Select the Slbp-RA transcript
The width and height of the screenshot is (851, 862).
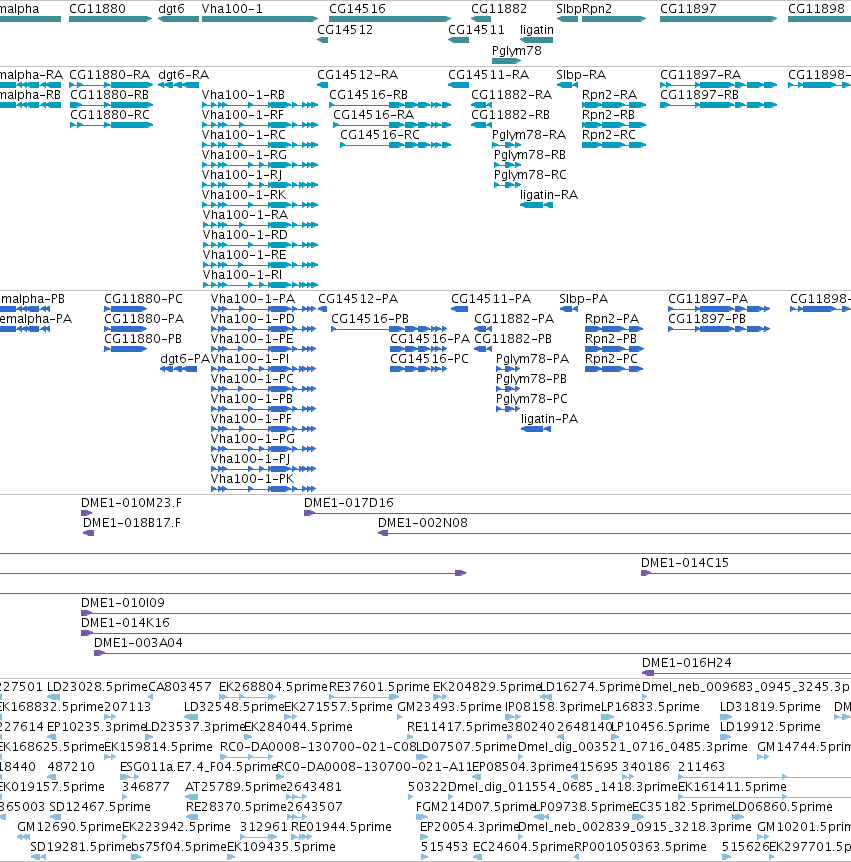pyautogui.click(x=567, y=85)
